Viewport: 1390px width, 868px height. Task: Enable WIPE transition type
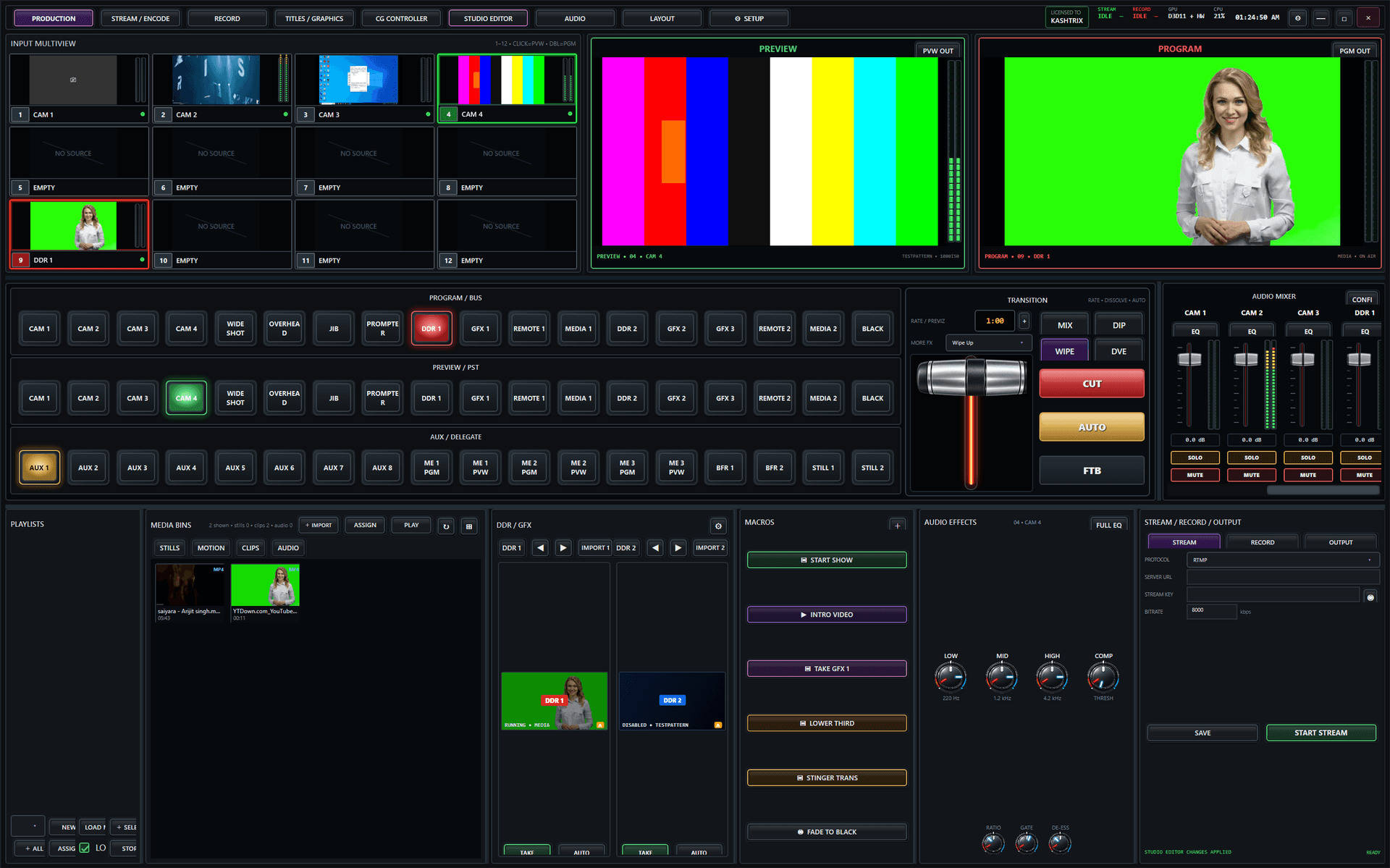click(x=1064, y=351)
